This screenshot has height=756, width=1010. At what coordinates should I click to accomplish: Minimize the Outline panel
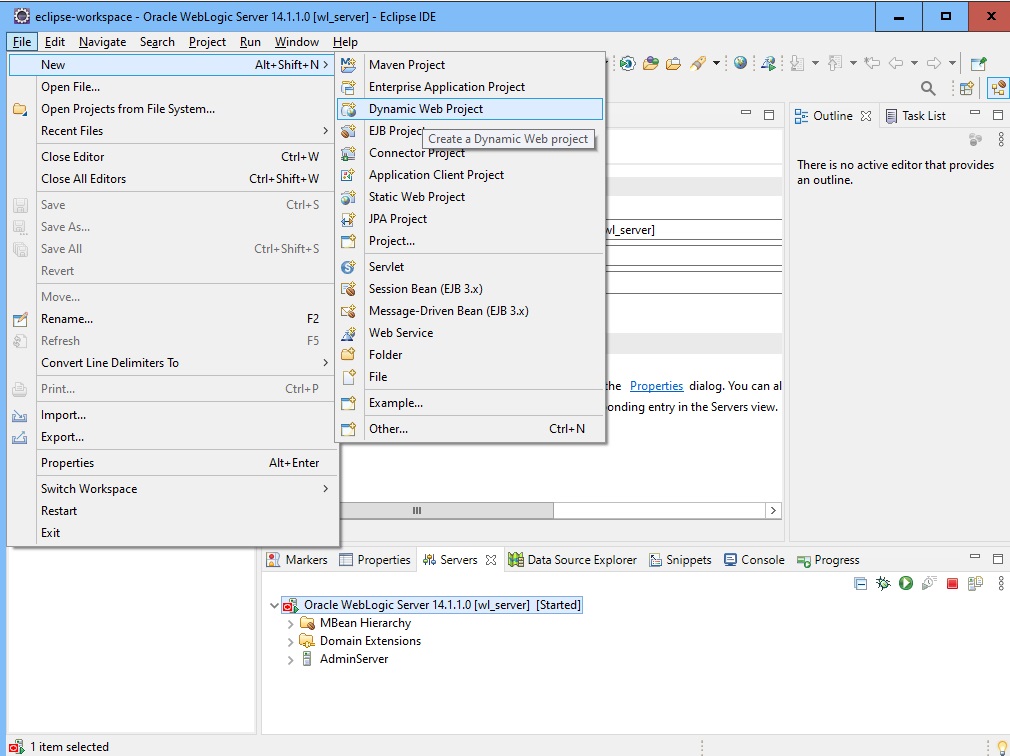click(975, 113)
